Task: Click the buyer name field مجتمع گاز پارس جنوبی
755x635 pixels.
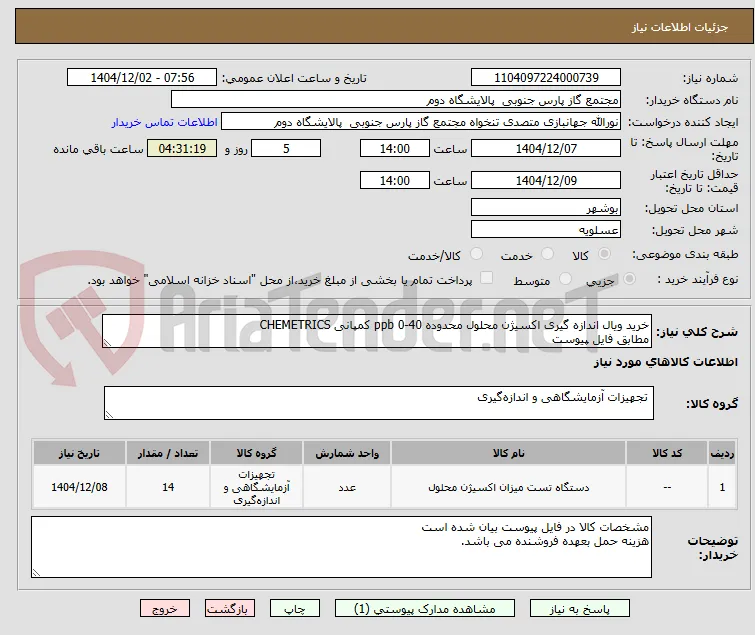Action: pyautogui.click(x=396, y=100)
